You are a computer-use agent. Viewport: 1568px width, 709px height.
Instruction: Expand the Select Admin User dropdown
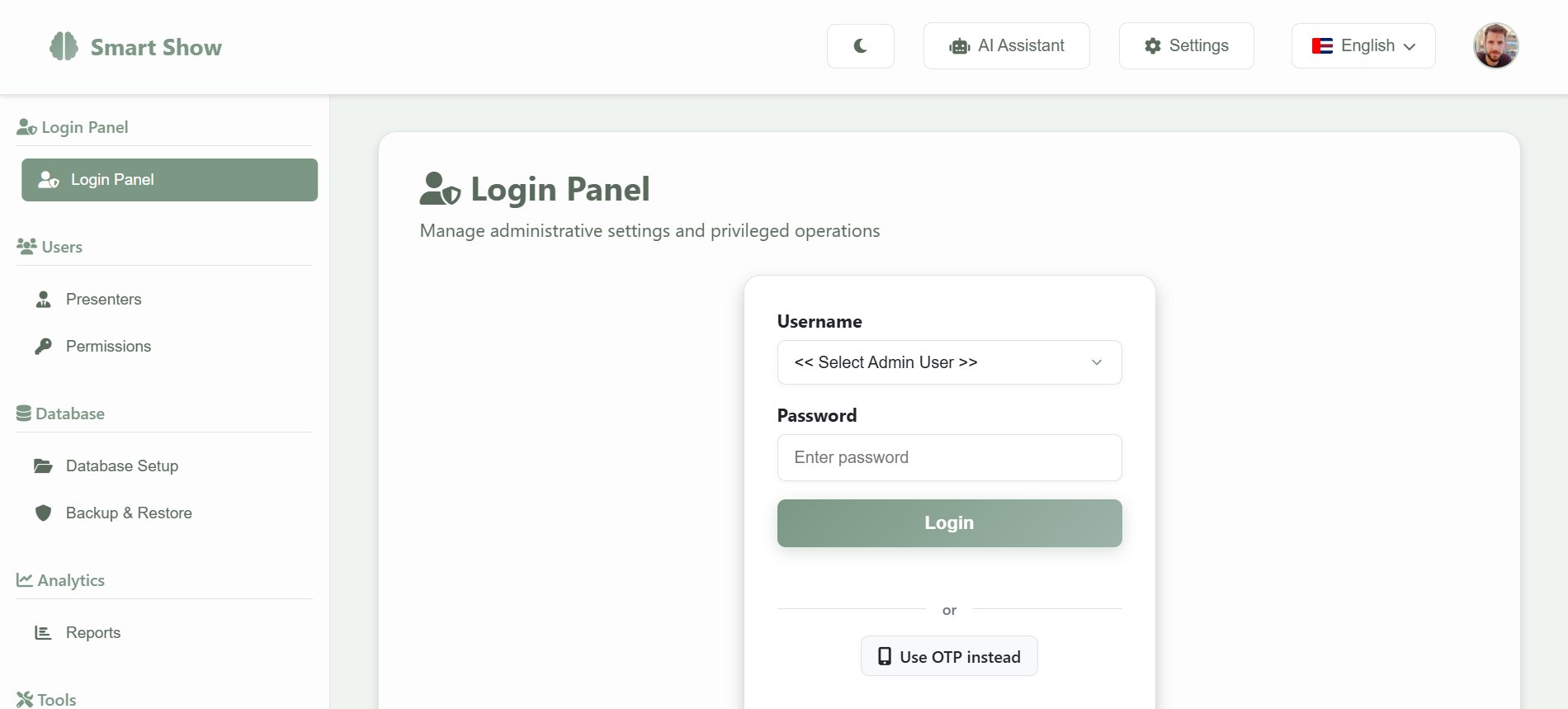coord(949,362)
